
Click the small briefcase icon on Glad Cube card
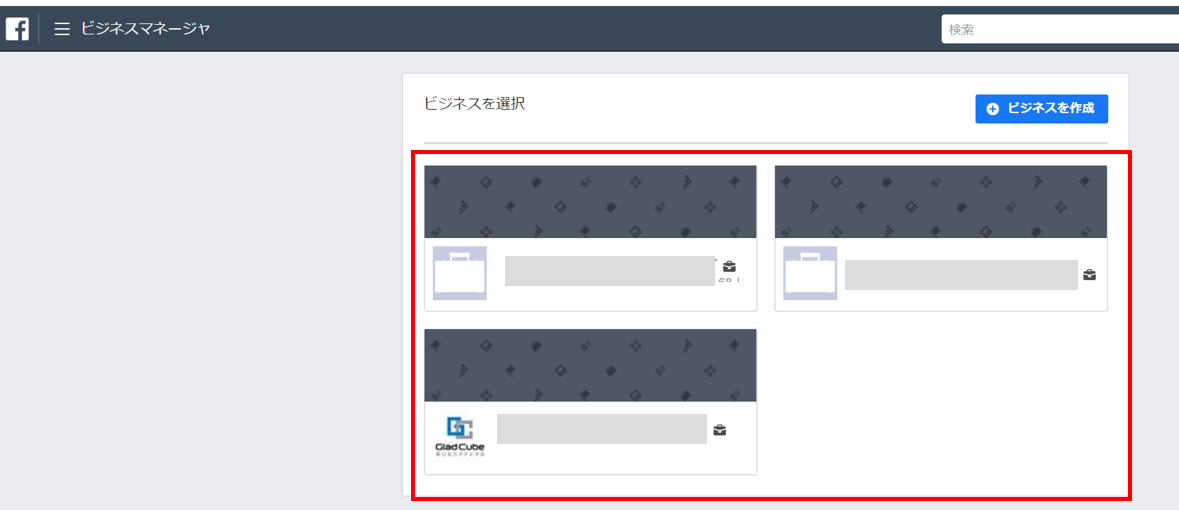720,430
